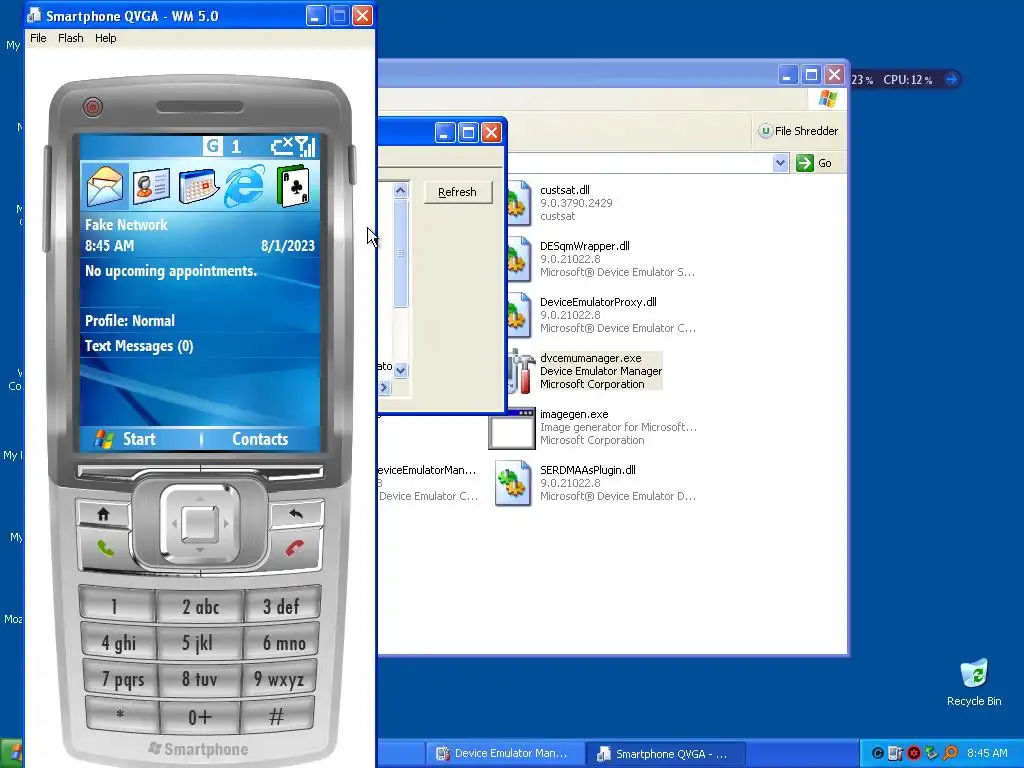Tap the Contacts softkey on phone
The width and height of the screenshot is (1024, 768).
(260, 439)
